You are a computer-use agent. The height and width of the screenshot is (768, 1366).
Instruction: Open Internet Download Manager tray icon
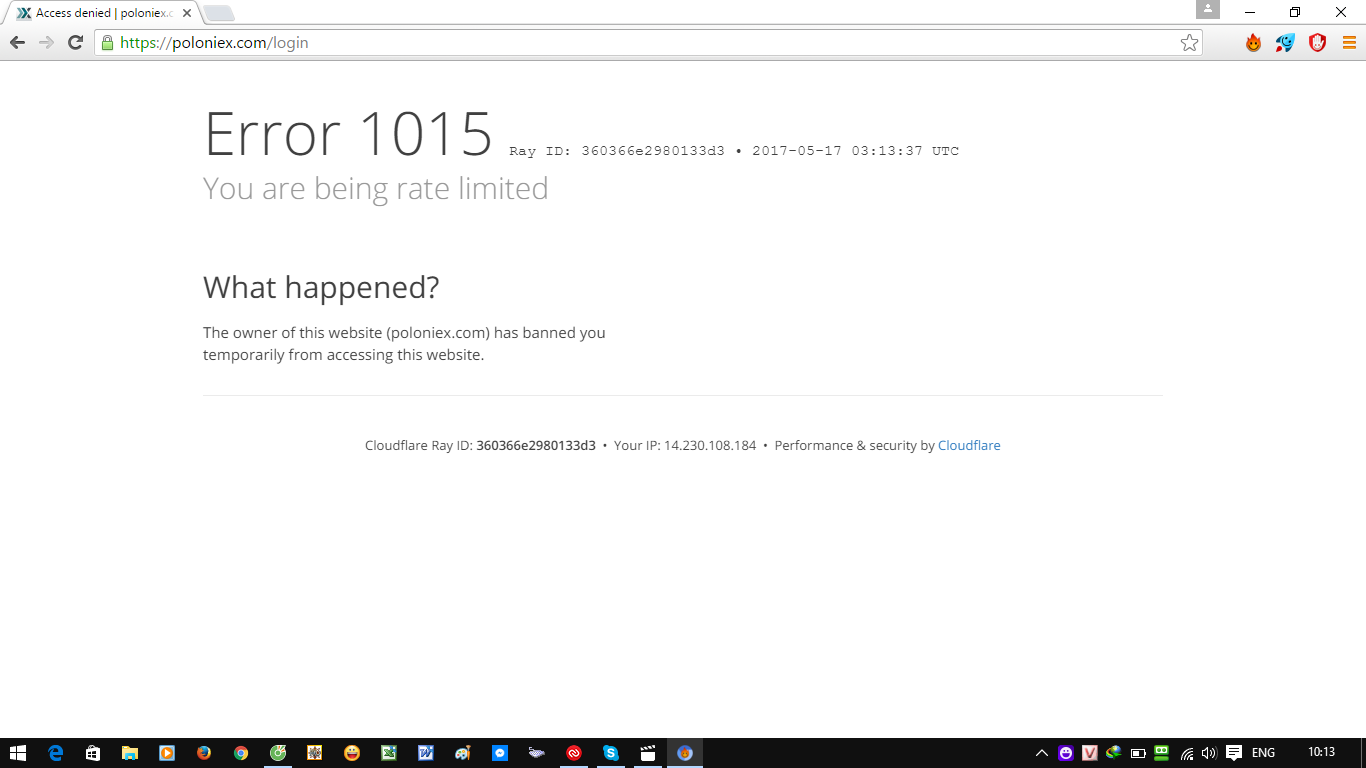pos(1113,753)
